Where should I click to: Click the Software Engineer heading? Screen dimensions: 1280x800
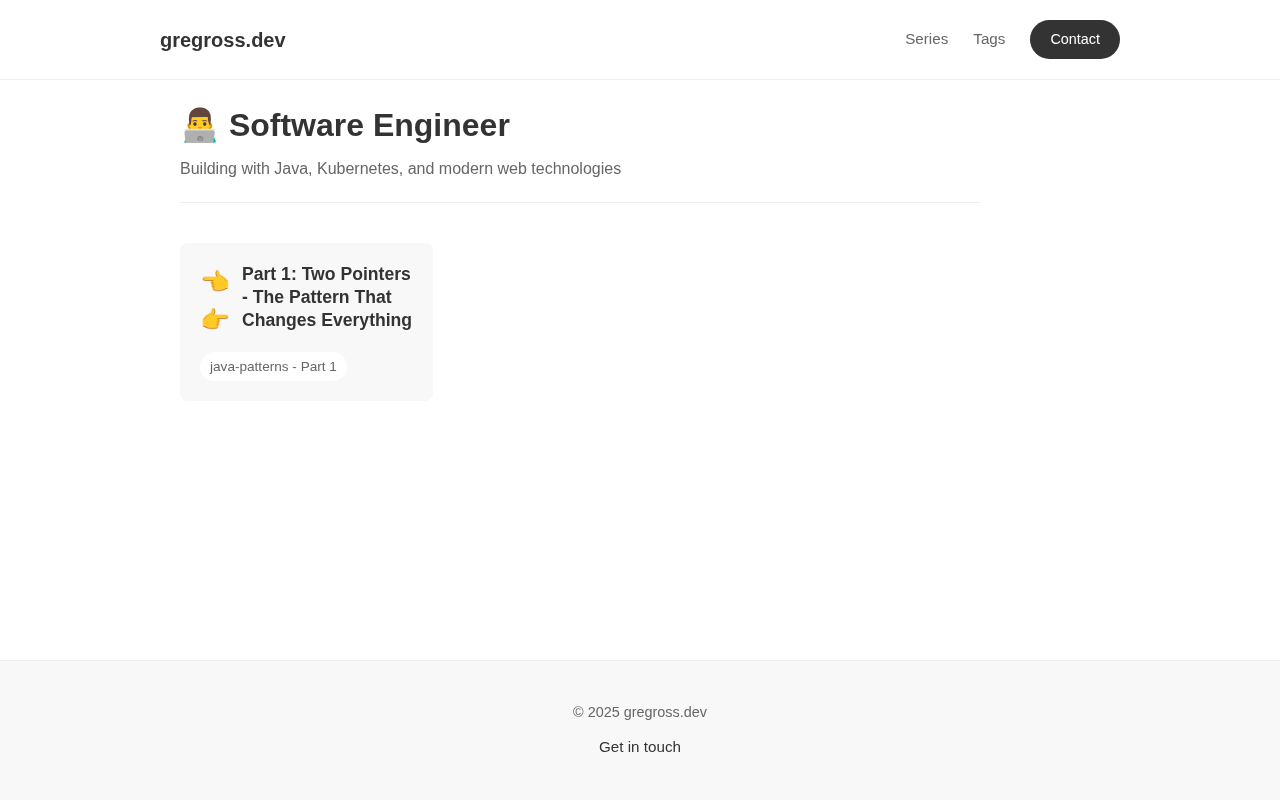pos(369,126)
